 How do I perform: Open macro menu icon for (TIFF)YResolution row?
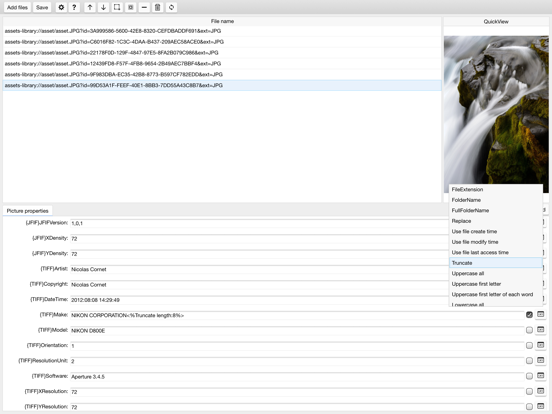540,406
